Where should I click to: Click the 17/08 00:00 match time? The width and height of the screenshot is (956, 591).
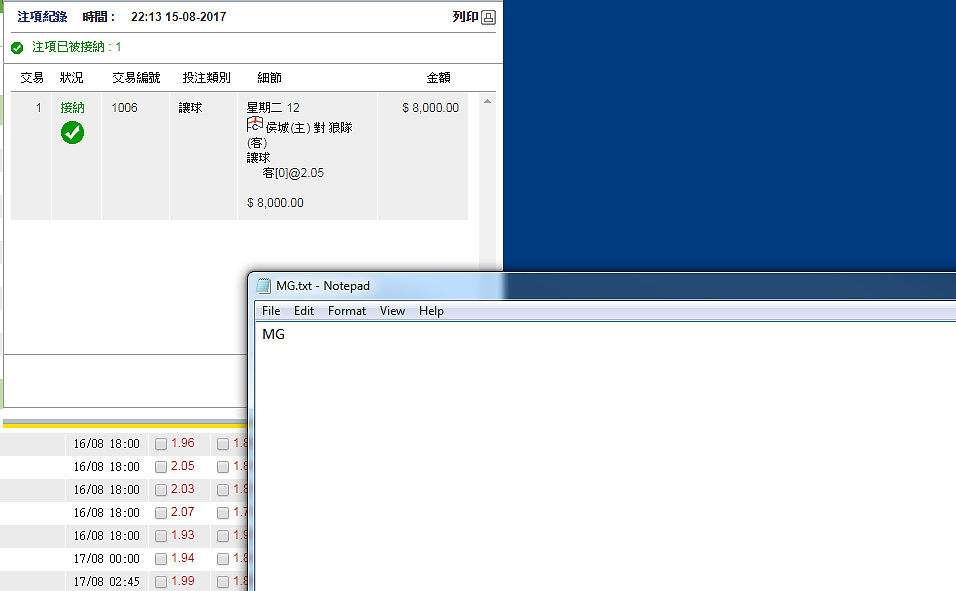107,559
